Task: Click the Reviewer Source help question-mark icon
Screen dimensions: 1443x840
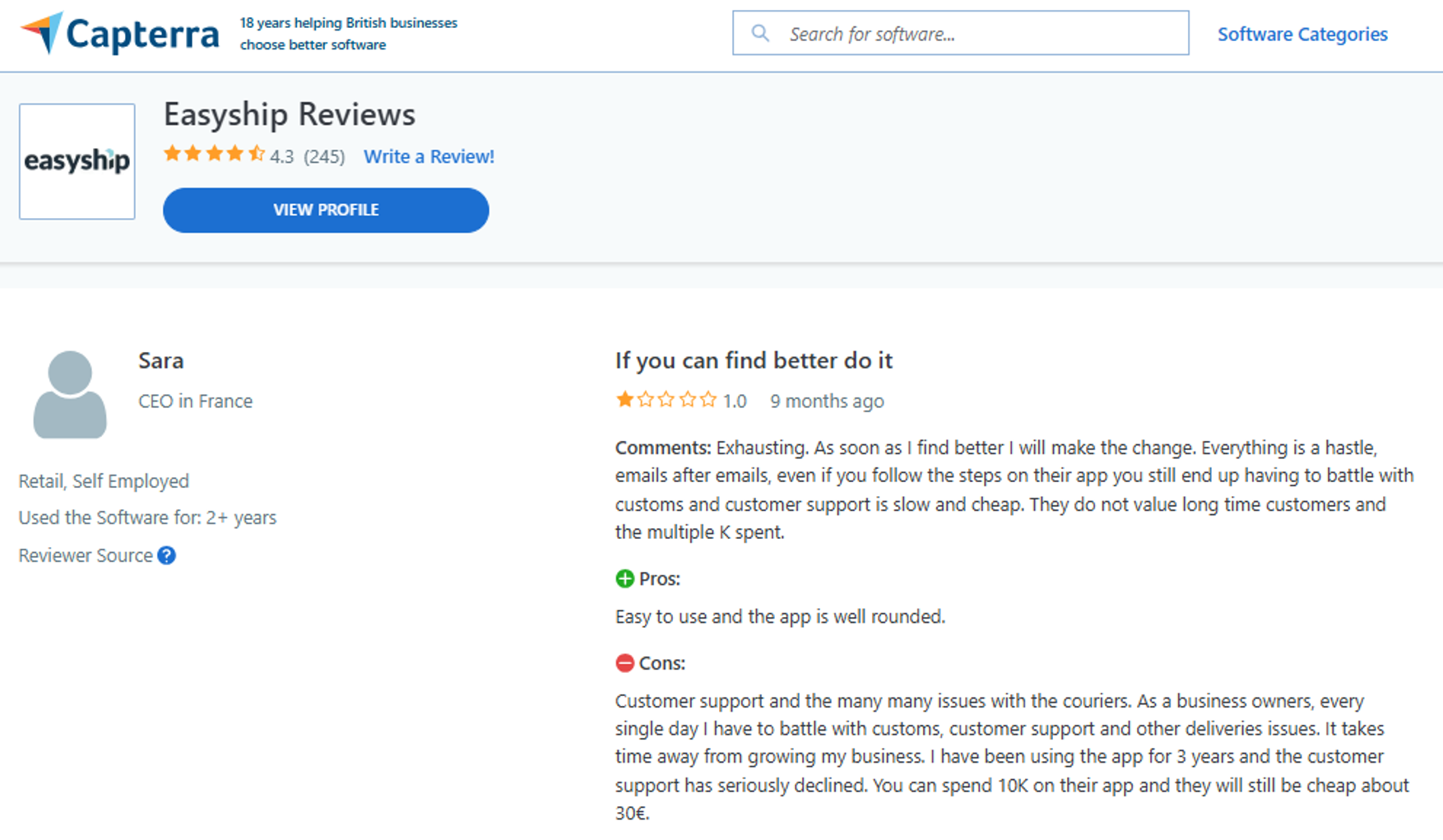Action: click(167, 555)
